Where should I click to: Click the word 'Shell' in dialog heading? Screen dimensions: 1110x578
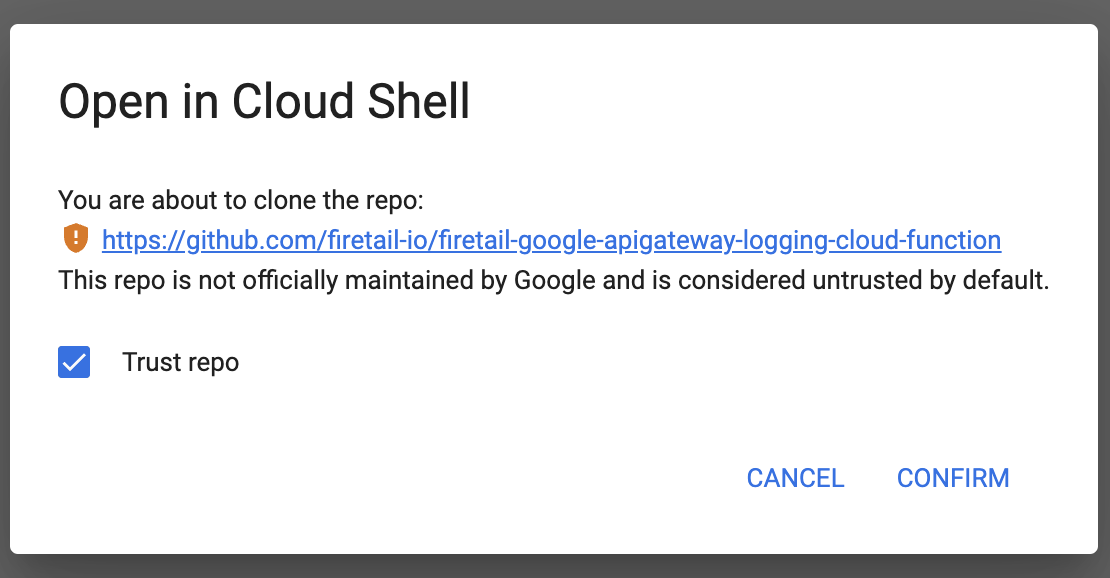[x=418, y=102]
